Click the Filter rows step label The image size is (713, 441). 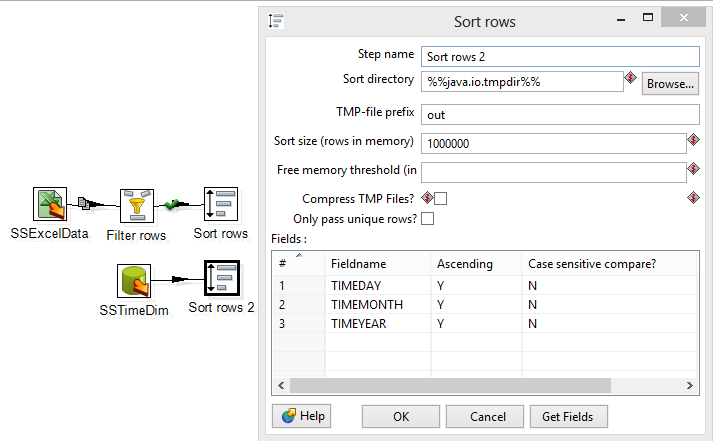tap(136, 236)
